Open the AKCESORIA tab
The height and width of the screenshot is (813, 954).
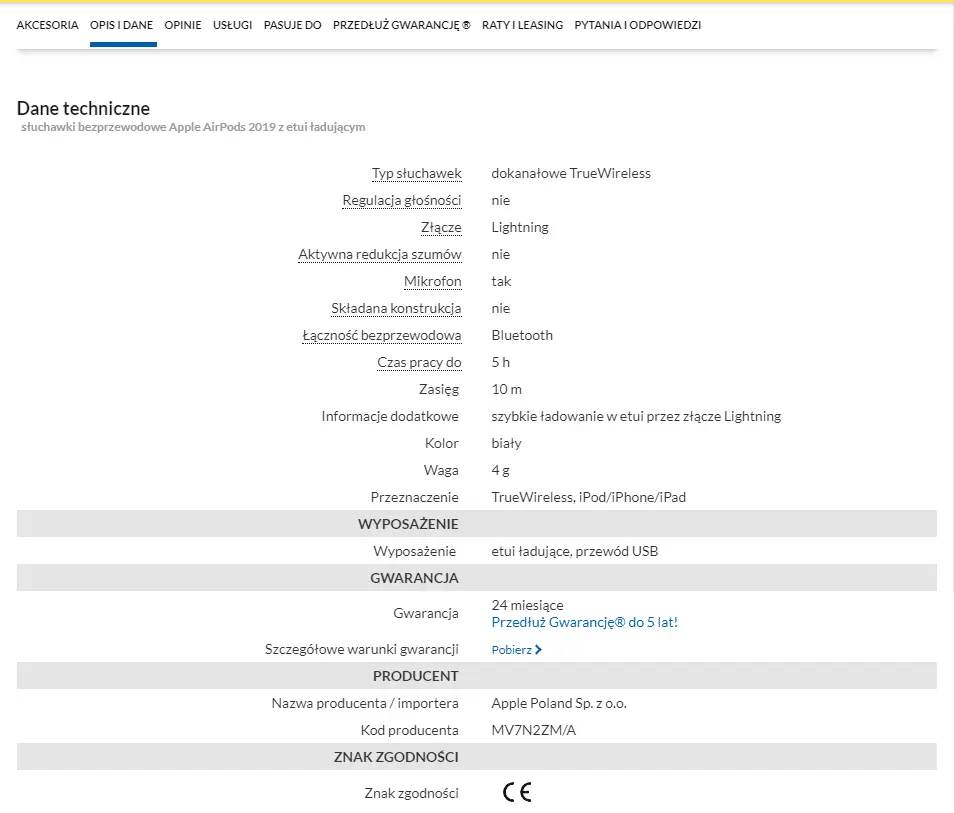[47, 25]
